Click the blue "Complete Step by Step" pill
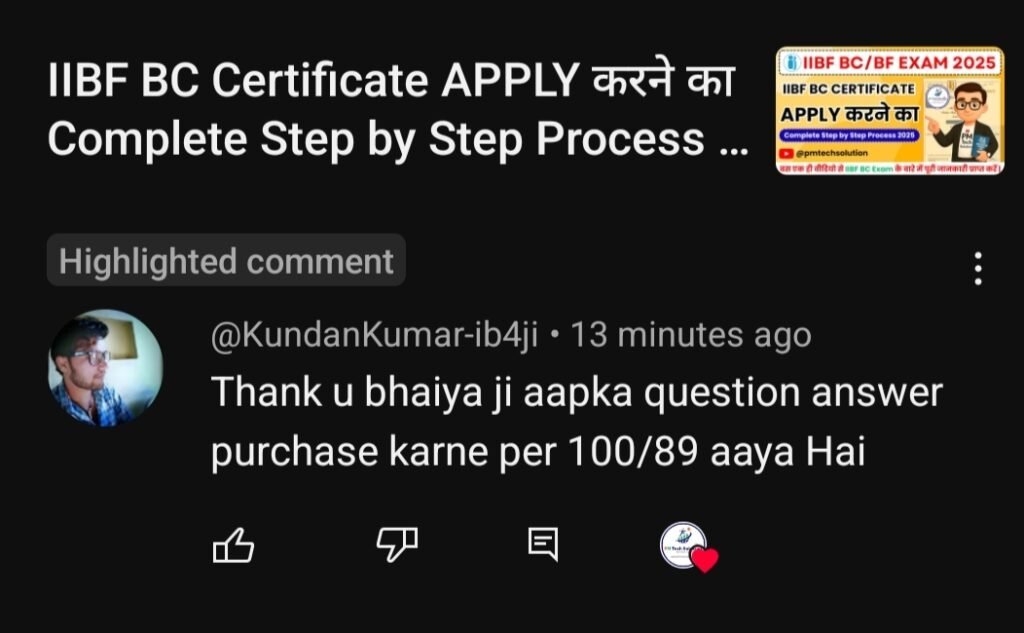The height and width of the screenshot is (633, 1024). (849, 135)
